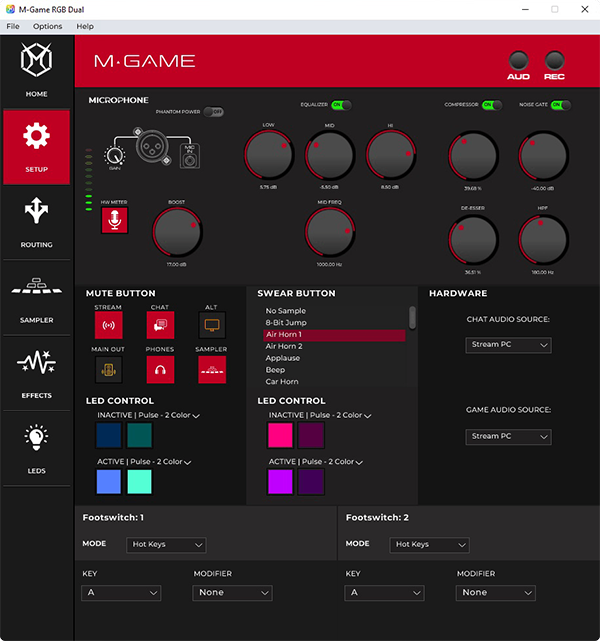Open the Sampler pads icon
Image resolution: width=600 pixels, height=641 pixels.
36,286
